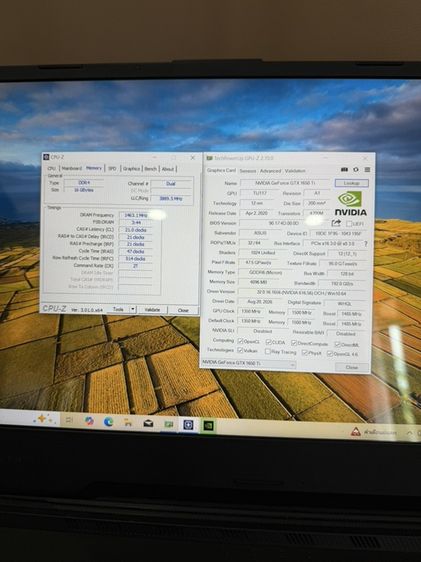Open the GPU-Z hamburger menu icon
The image size is (421, 562).
point(367,170)
